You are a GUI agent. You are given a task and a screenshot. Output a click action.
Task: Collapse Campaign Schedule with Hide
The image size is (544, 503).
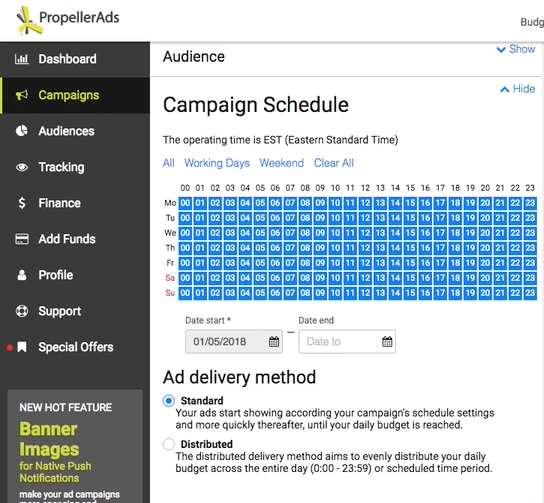coord(518,89)
